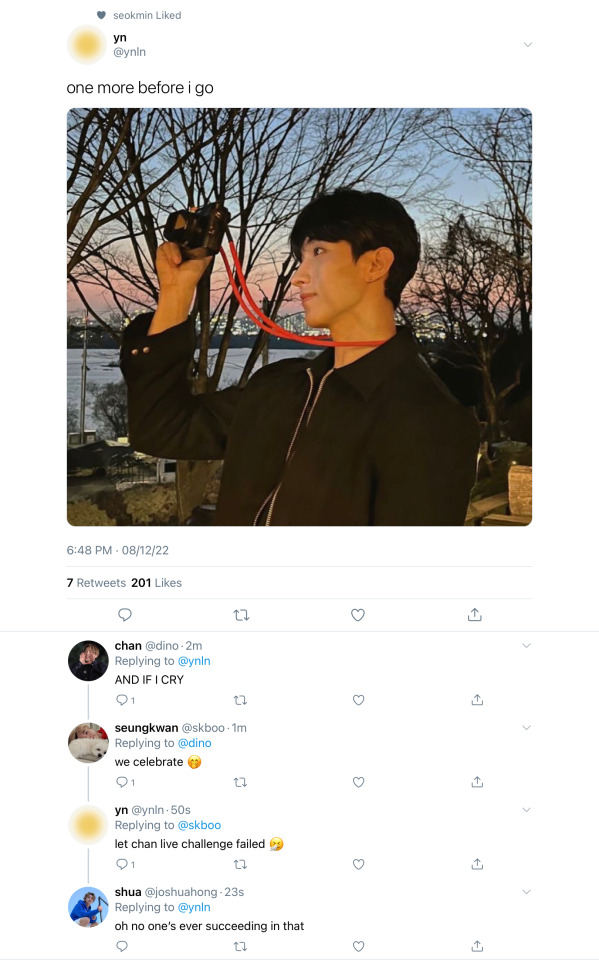Image resolution: width=599 pixels, height=960 pixels.
Task: Retweet seungkwan's "we celebrate" reply
Action: (241, 782)
